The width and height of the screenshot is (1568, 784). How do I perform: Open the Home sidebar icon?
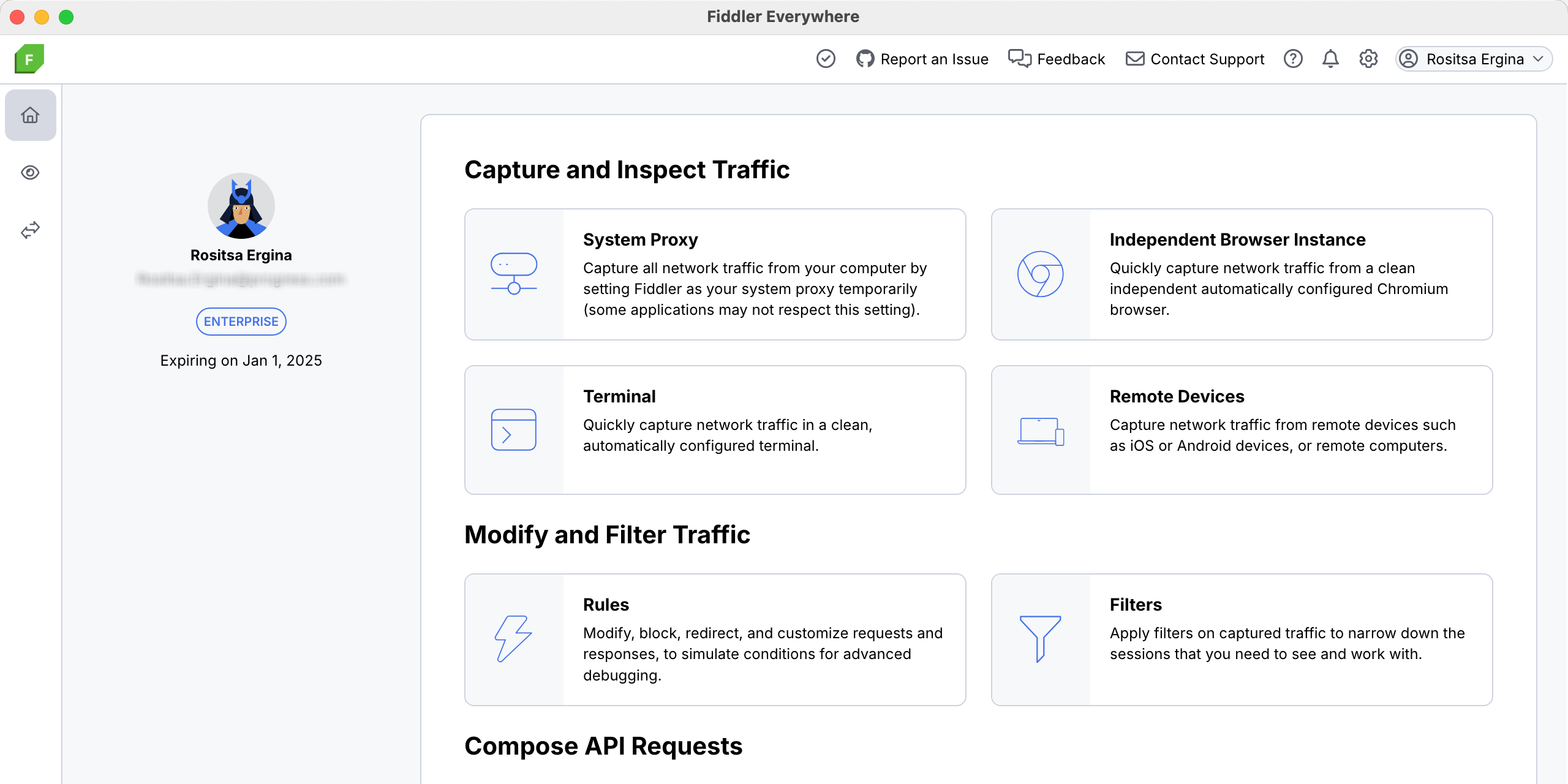pyautogui.click(x=30, y=115)
